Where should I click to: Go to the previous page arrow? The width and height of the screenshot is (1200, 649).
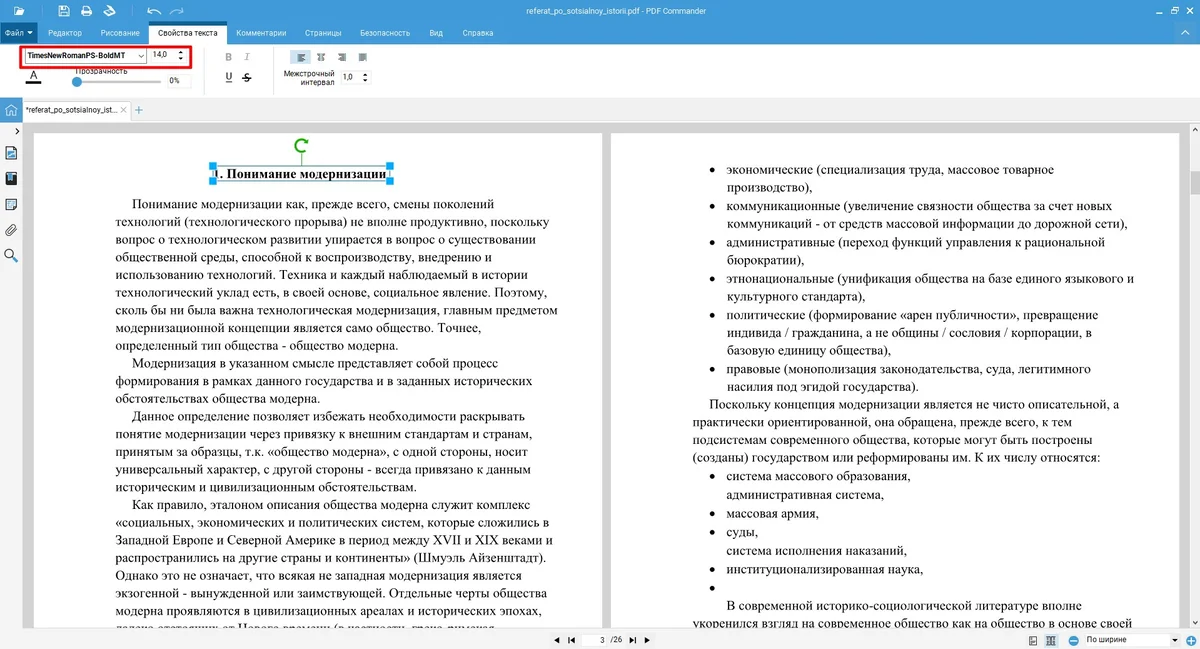pos(557,640)
